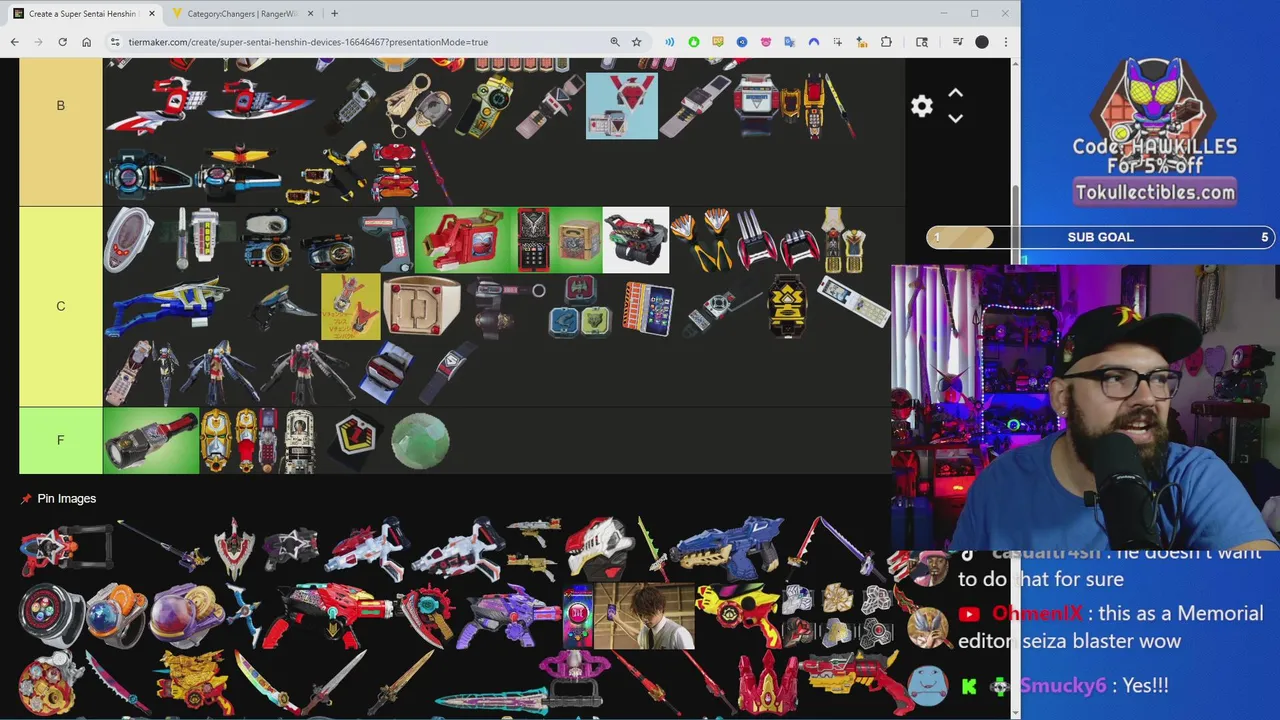This screenshot has height=720, width=1280.
Task: Go back with browser back arrow
Action: (14, 42)
